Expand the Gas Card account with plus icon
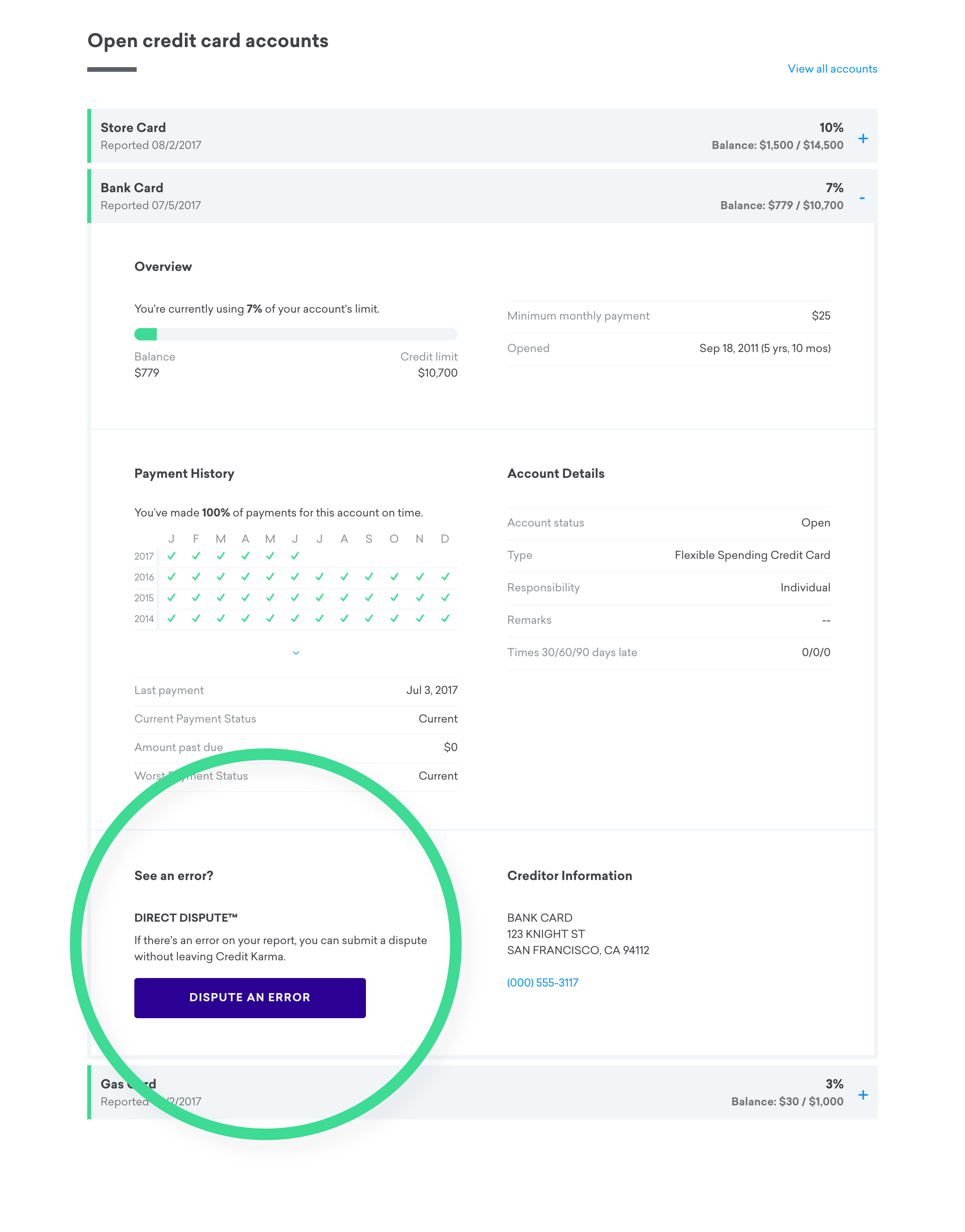Screen dimensions: 965x1232 tap(863, 1095)
